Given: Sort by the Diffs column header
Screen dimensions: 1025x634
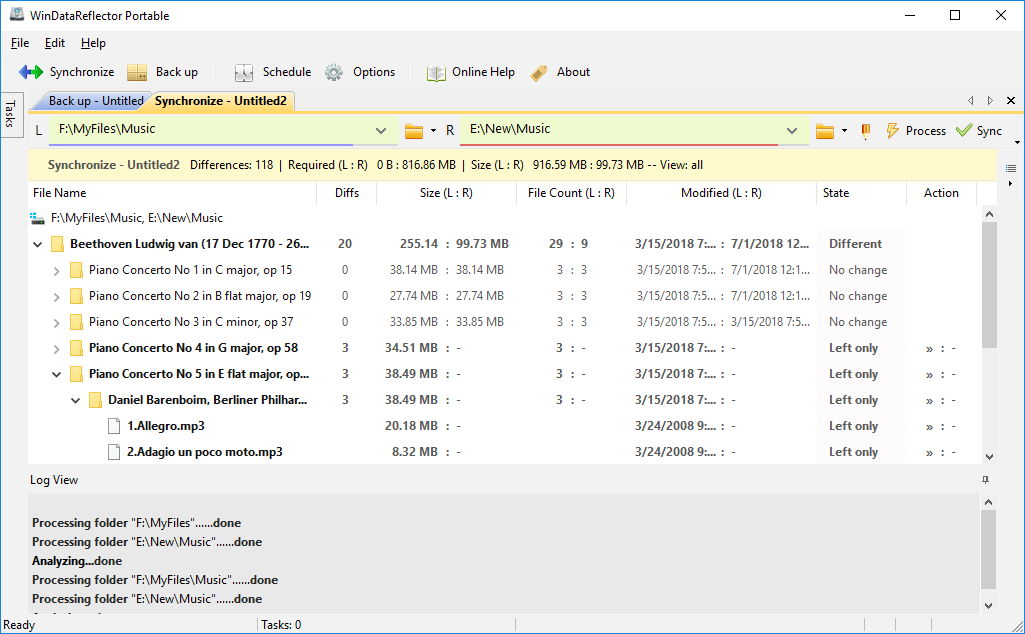Looking at the screenshot, I should (346, 193).
